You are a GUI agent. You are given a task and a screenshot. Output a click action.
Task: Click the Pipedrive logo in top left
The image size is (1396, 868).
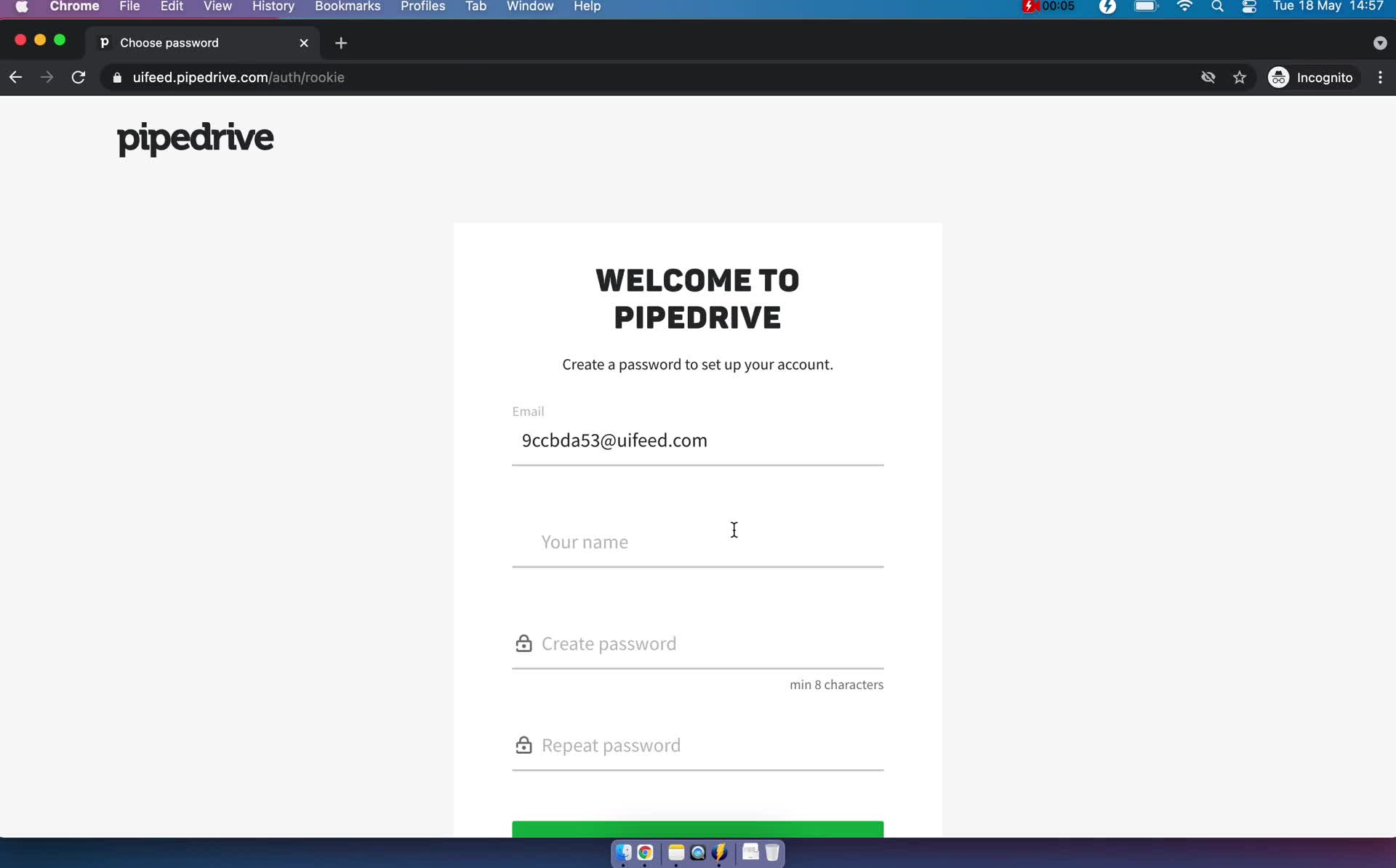196,139
